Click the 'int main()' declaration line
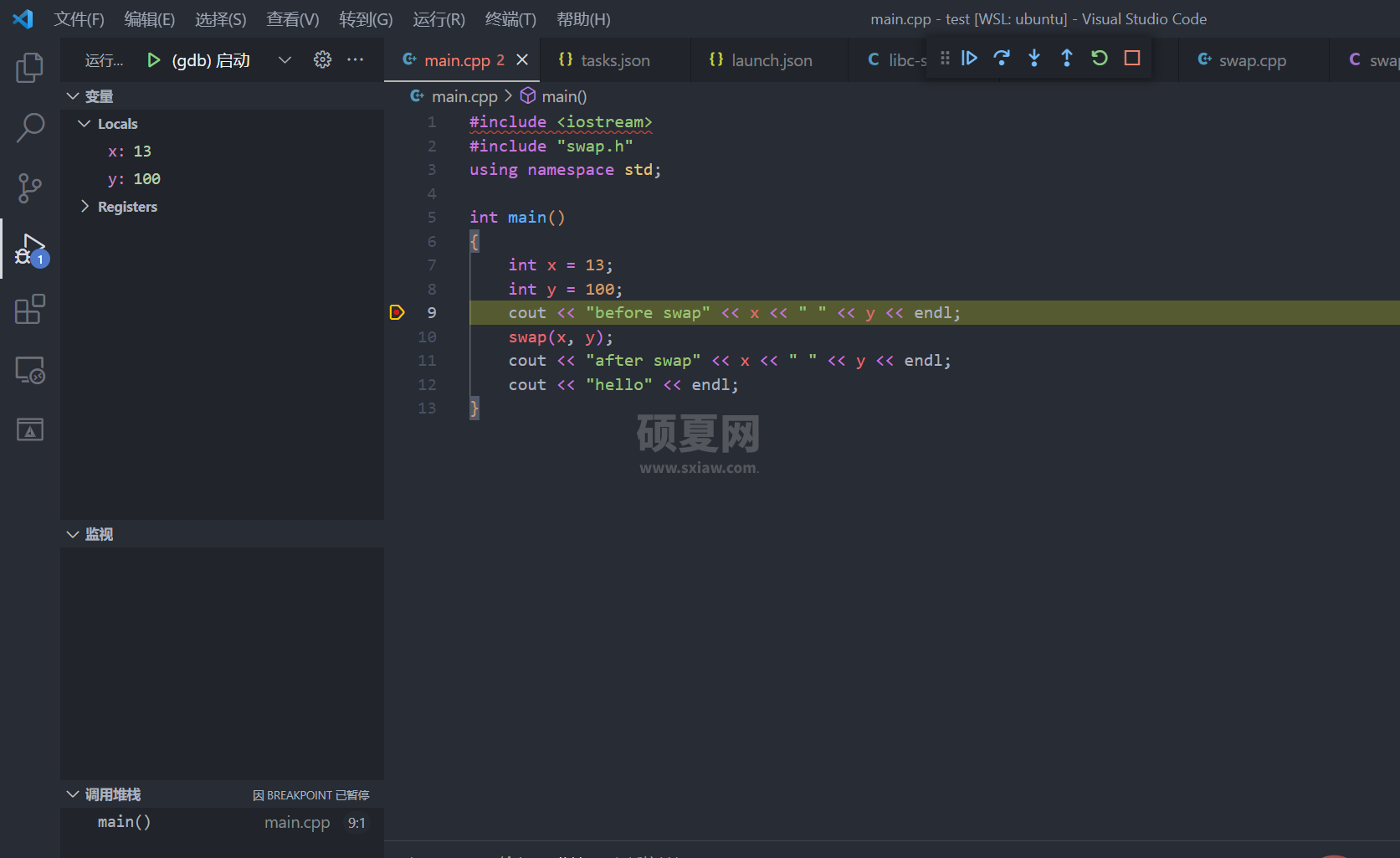 [x=517, y=217]
